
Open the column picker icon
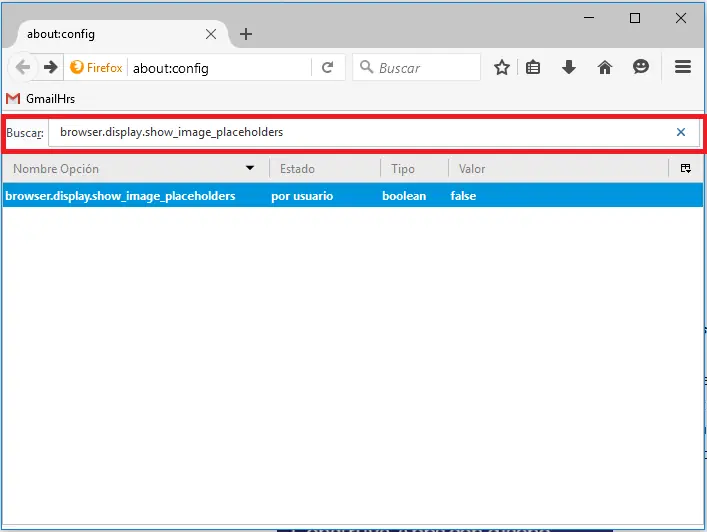pyautogui.click(x=685, y=168)
